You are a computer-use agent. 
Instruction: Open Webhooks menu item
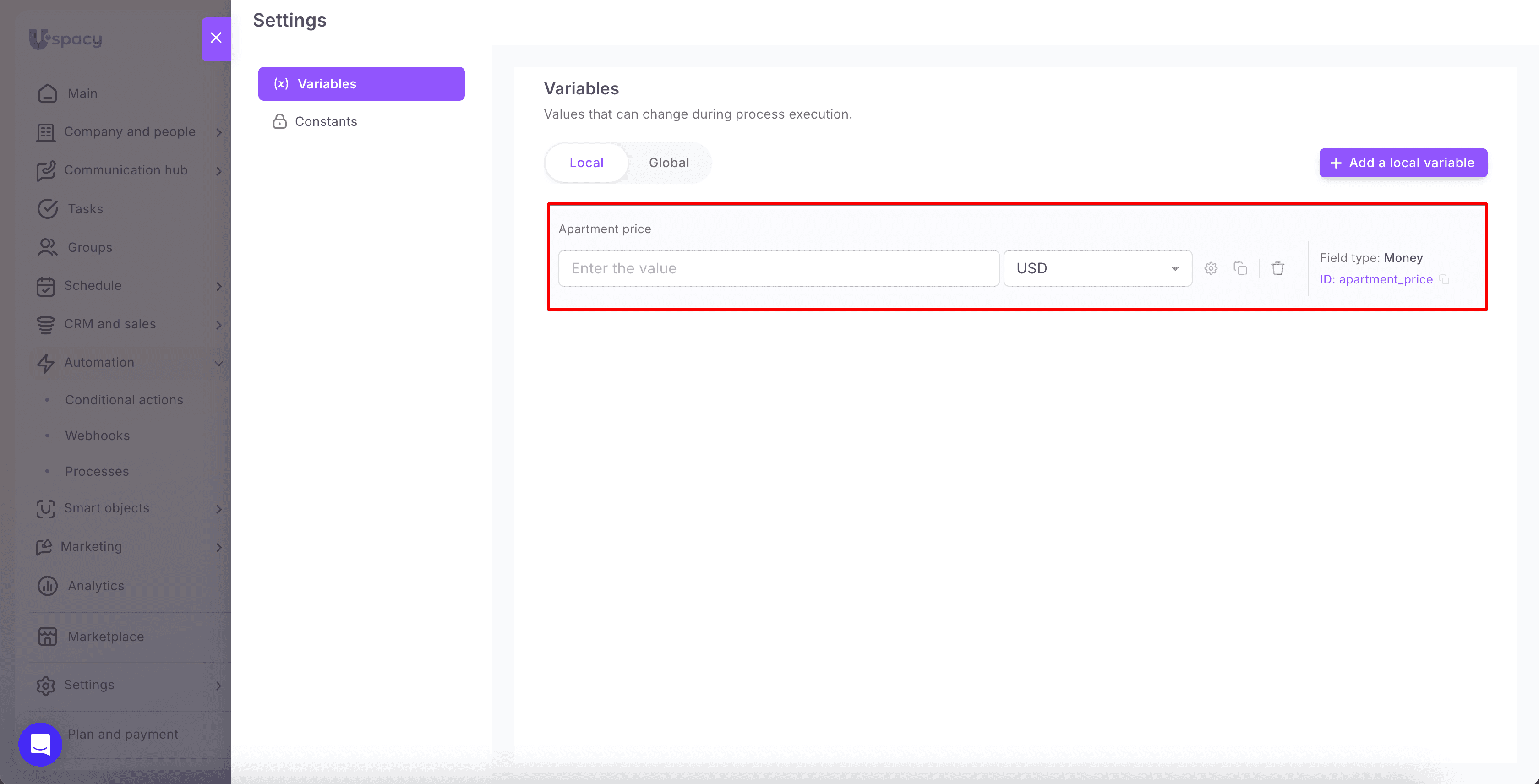pyautogui.click(x=98, y=436)
